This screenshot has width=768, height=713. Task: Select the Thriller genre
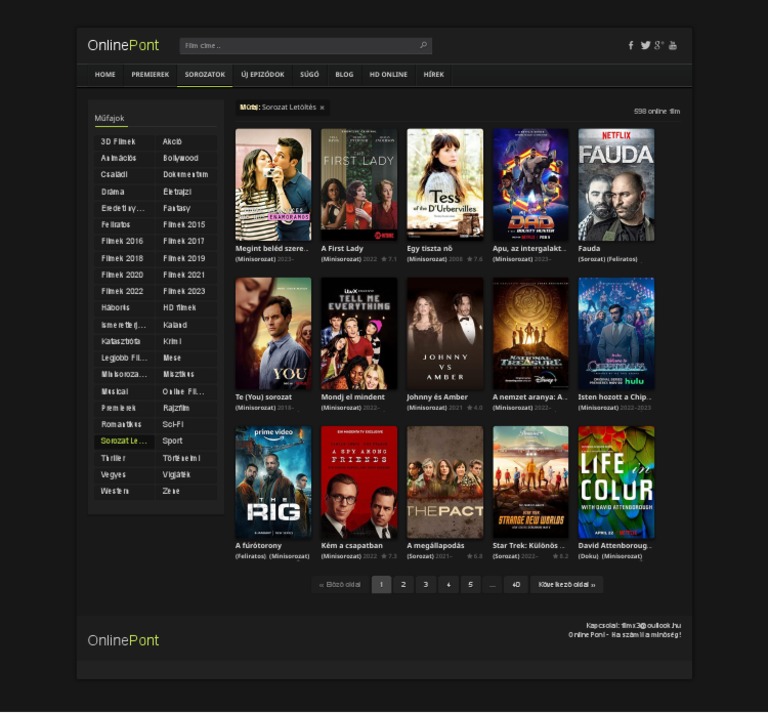pyautogui.click(x=124, y=458)
